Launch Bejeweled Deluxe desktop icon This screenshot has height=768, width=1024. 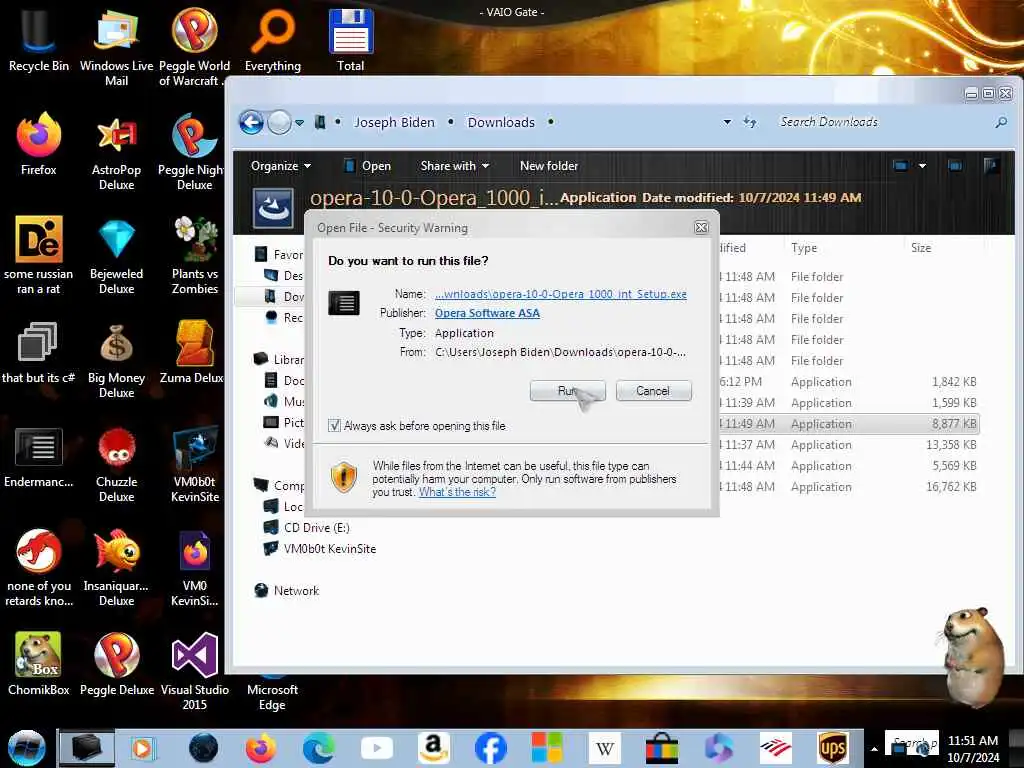(116, 255)
